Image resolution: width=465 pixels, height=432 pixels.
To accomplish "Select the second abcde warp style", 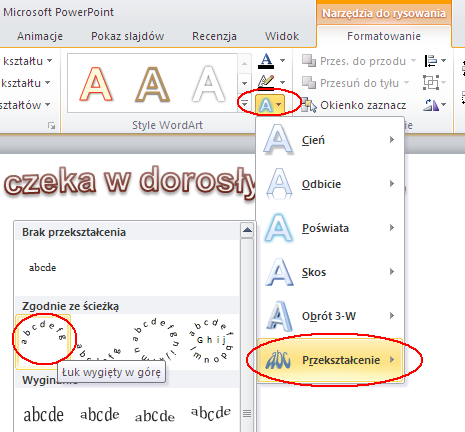I will coord(100,415).
